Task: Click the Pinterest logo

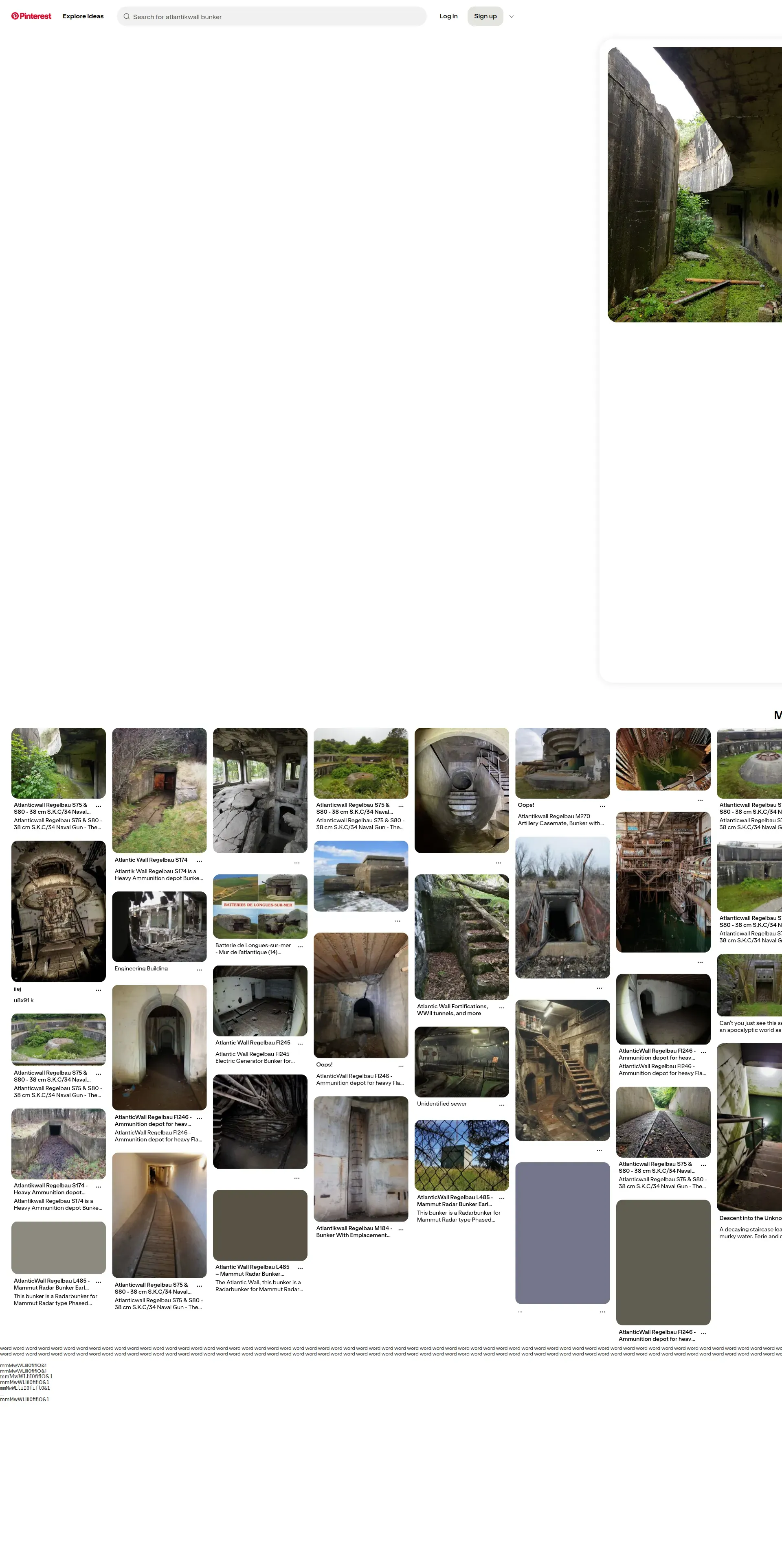Action: tap(31, 16)
